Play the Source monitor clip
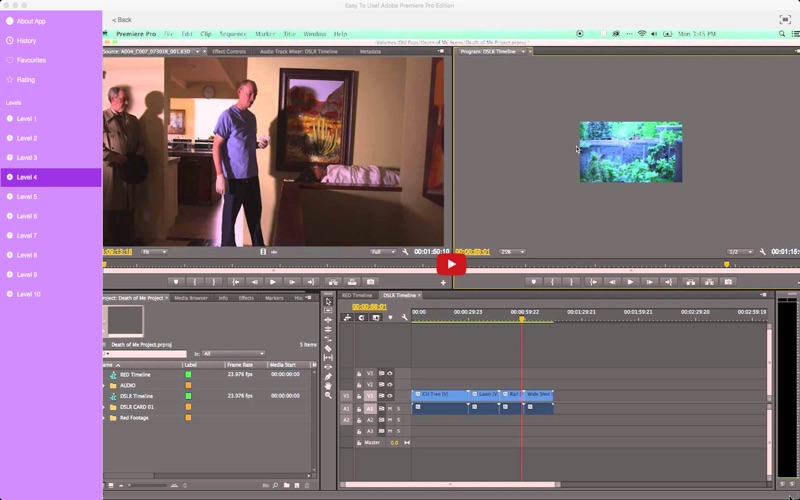Screen dimensions: 800x500 [272, 282]
